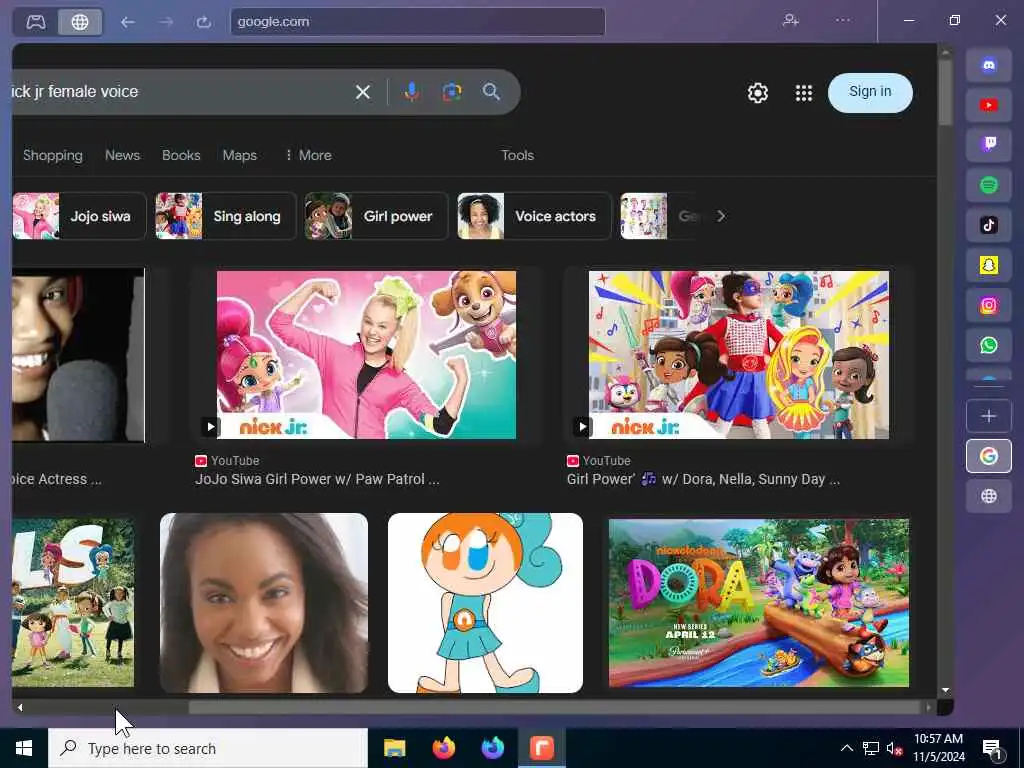Open the taskbar clock 10:57 AM
1024x768 pixels.
click(938, 748)
